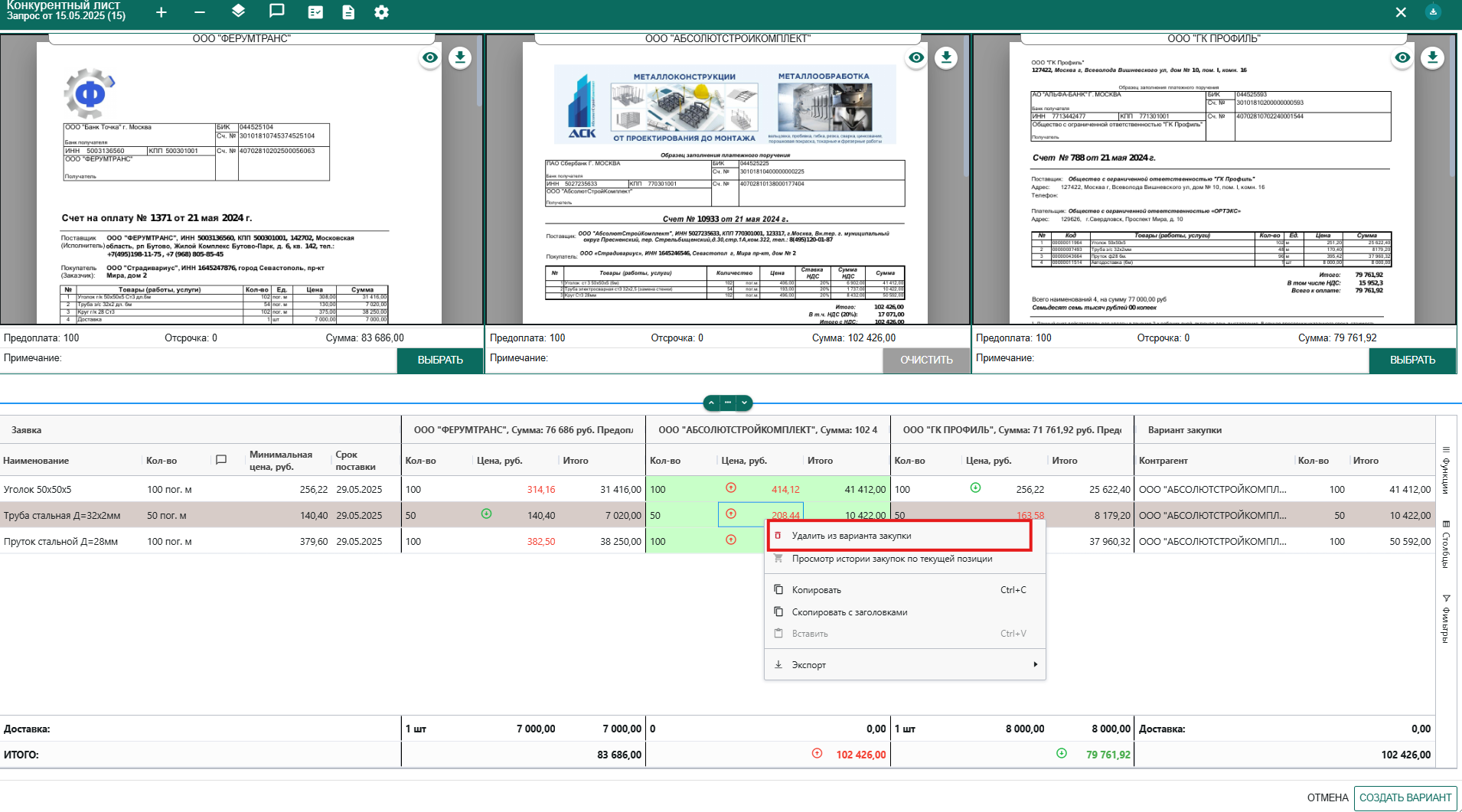Click ФЕРУМТРАНС invoice preview thumbnail
1462x812 pixels.
[240, 184]
